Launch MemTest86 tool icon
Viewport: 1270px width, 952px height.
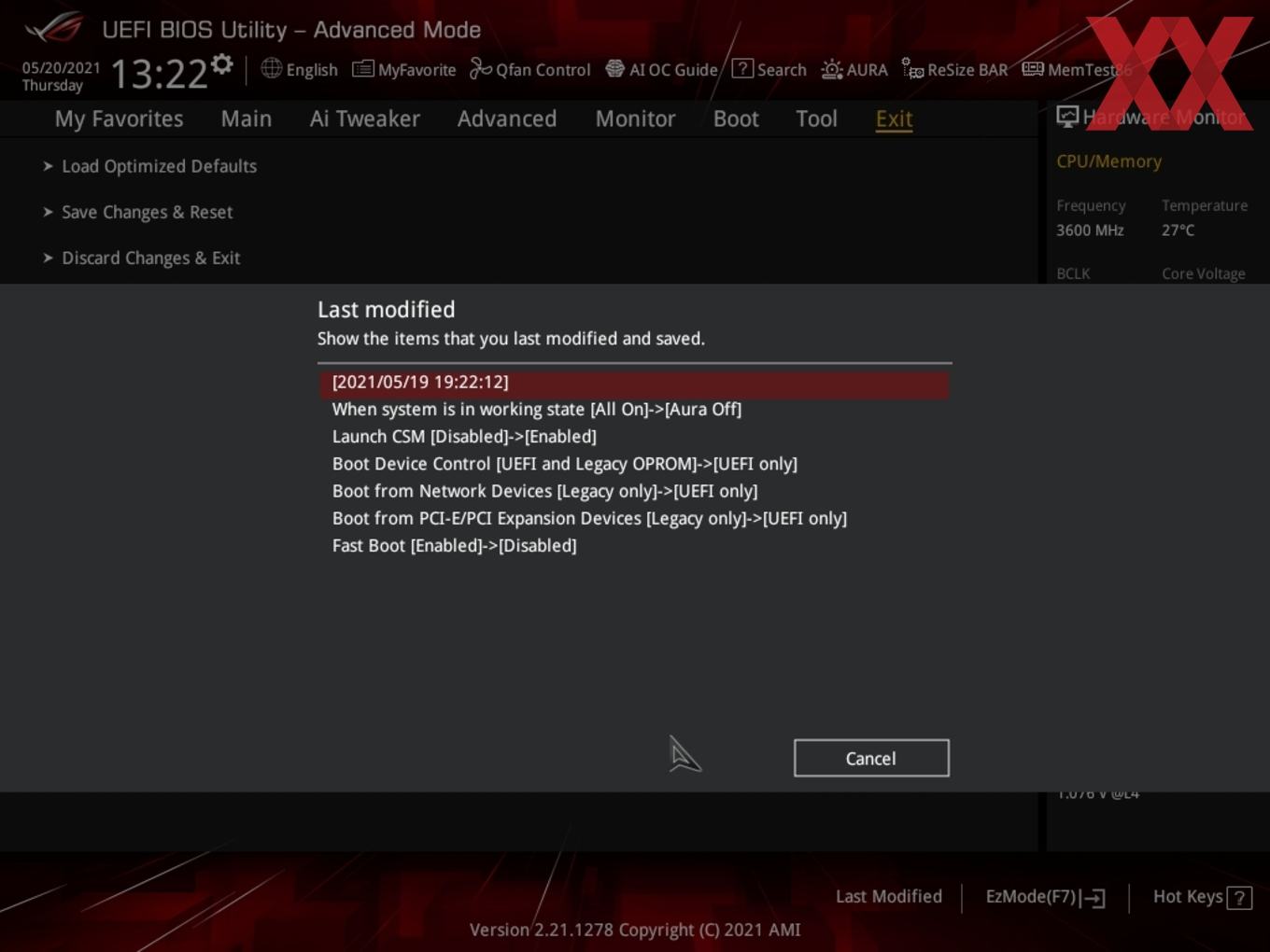click(1033, 69)
